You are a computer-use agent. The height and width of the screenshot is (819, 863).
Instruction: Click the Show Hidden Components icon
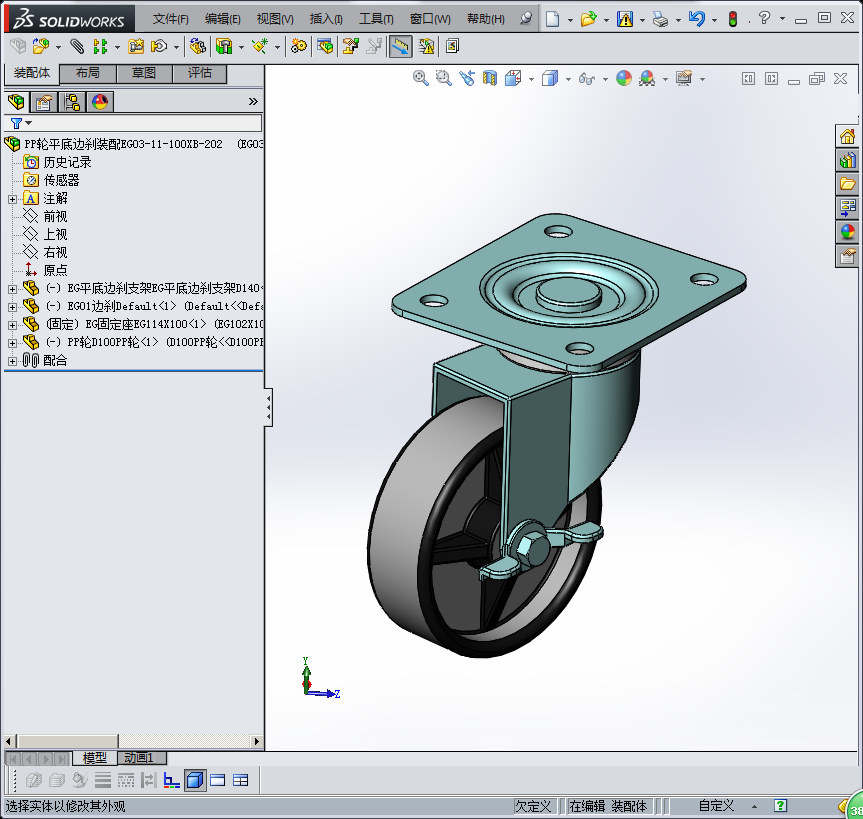click(197, 46)
